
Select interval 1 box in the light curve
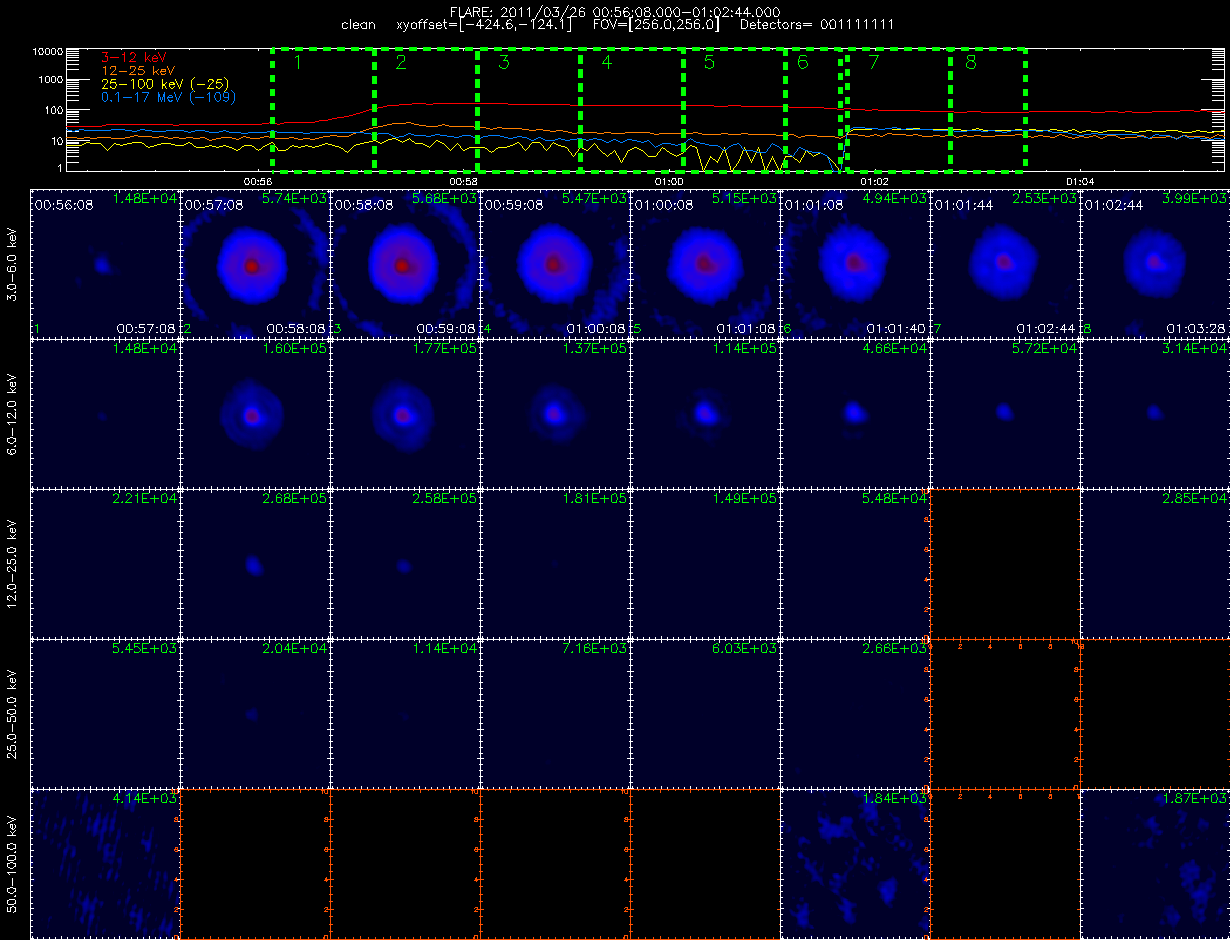coord(323,109)
